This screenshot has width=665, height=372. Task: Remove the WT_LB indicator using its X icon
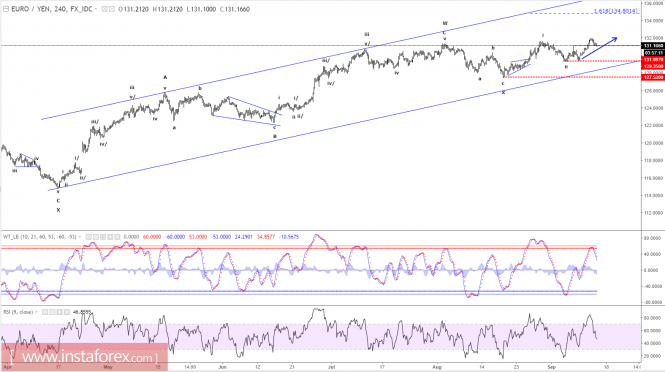point(117,237)
